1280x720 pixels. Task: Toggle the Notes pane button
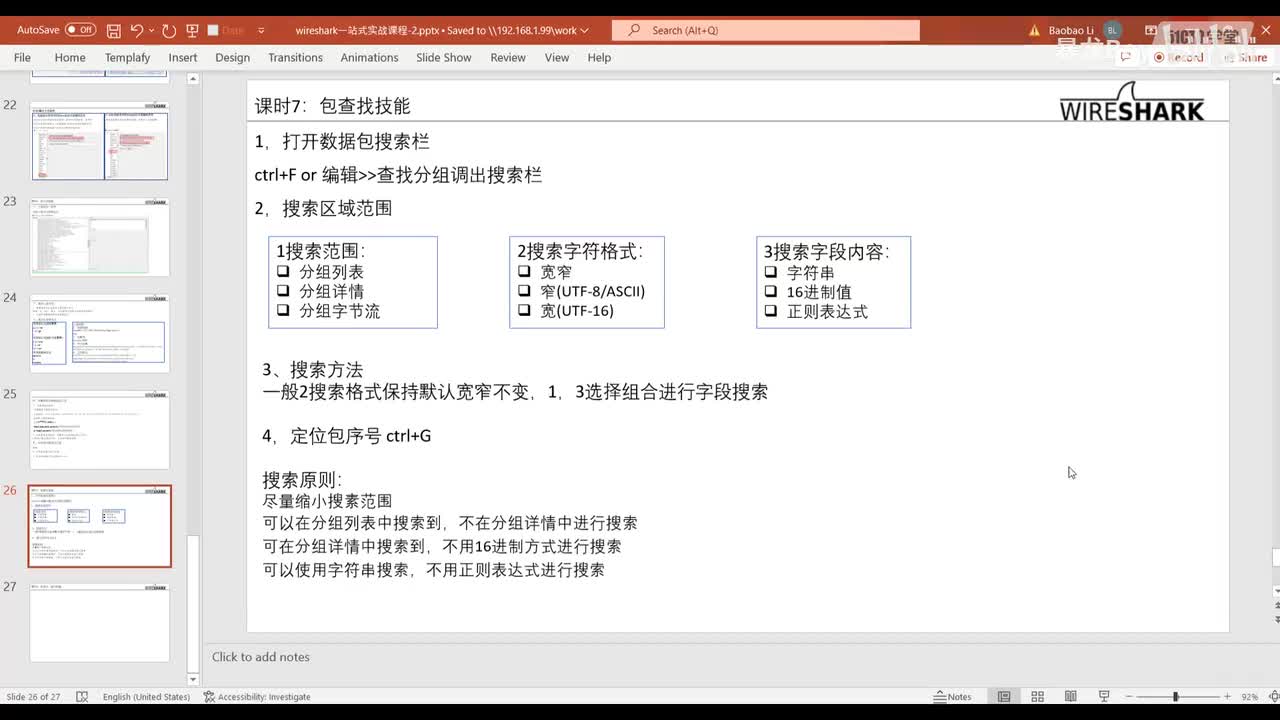click(953, 697)
